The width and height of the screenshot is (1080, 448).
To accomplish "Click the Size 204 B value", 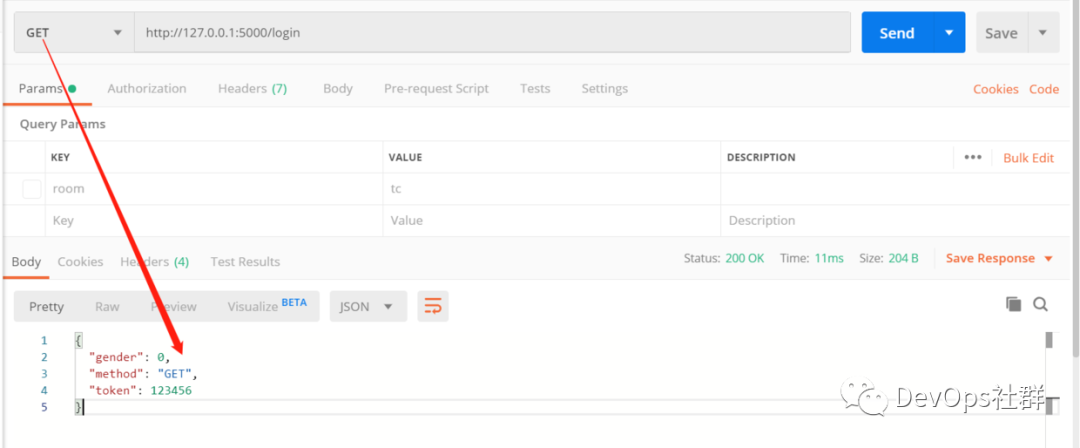I will [x=902, y=258].
